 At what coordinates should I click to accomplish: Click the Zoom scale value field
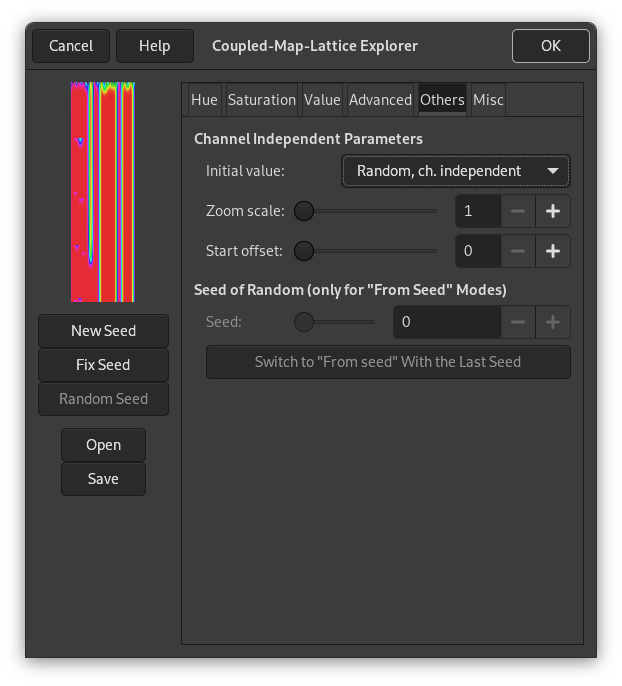click(478, 211)
